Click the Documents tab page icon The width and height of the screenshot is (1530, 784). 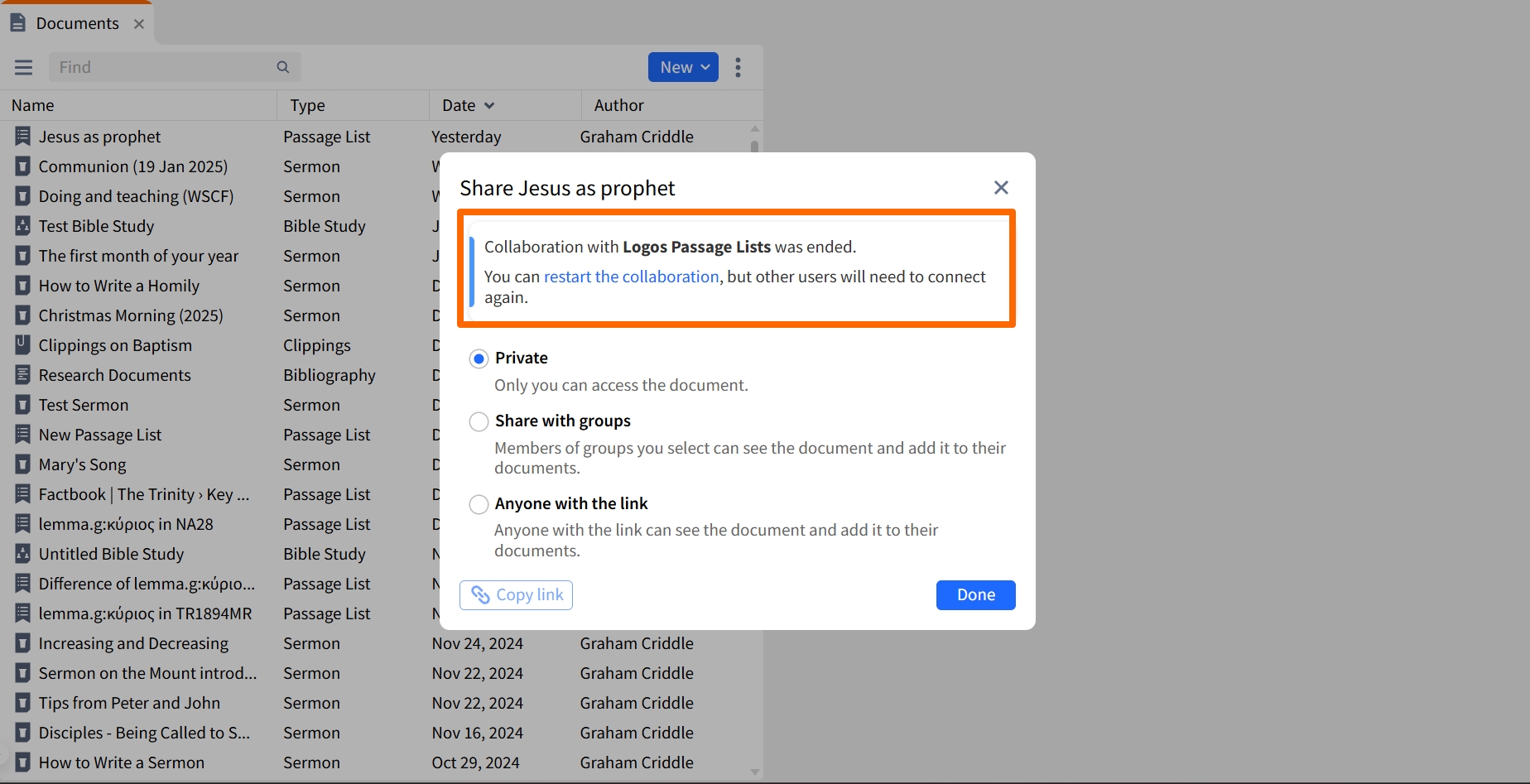coord(17,23)
